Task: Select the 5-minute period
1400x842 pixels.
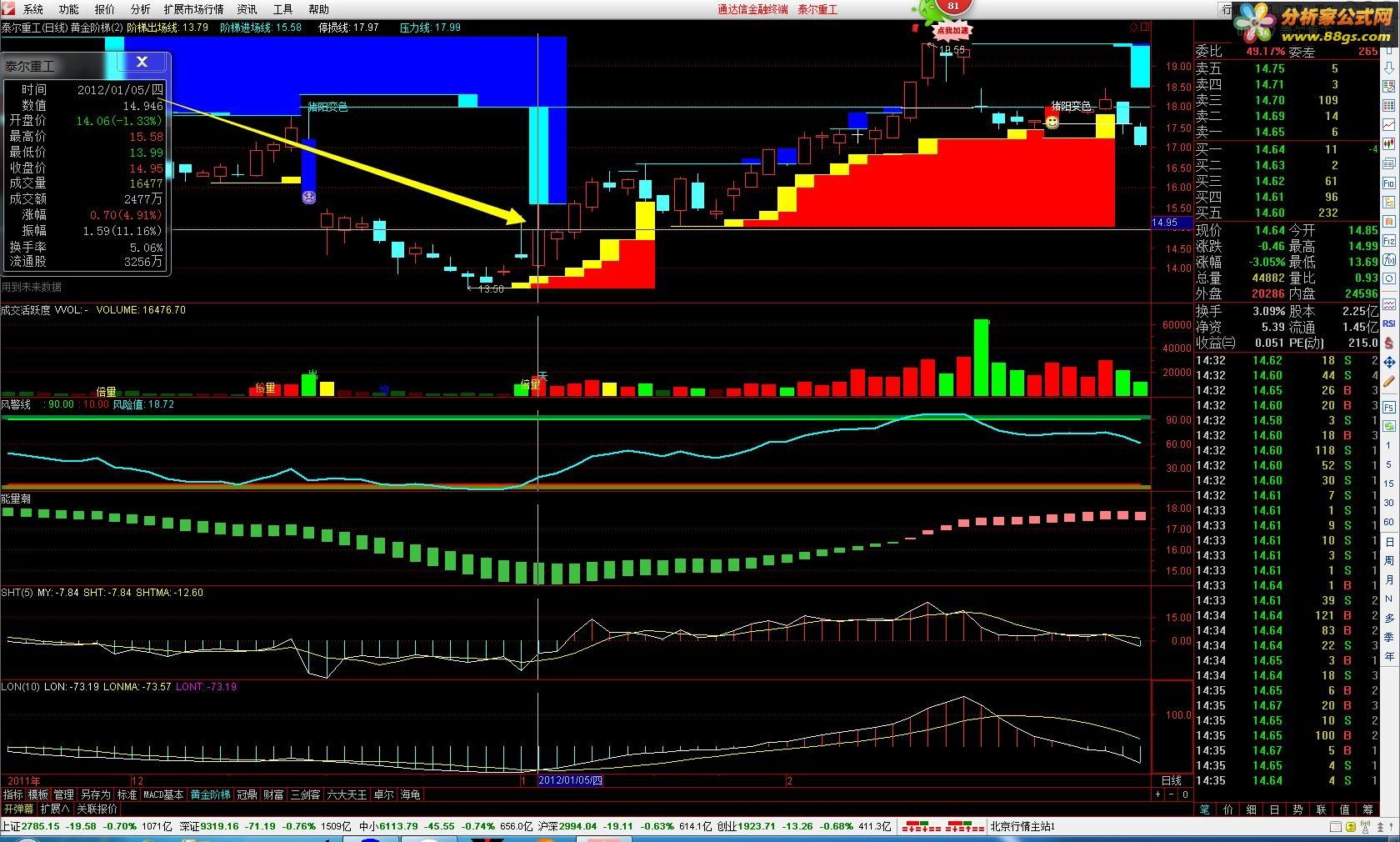Action: click(1388, 464)
